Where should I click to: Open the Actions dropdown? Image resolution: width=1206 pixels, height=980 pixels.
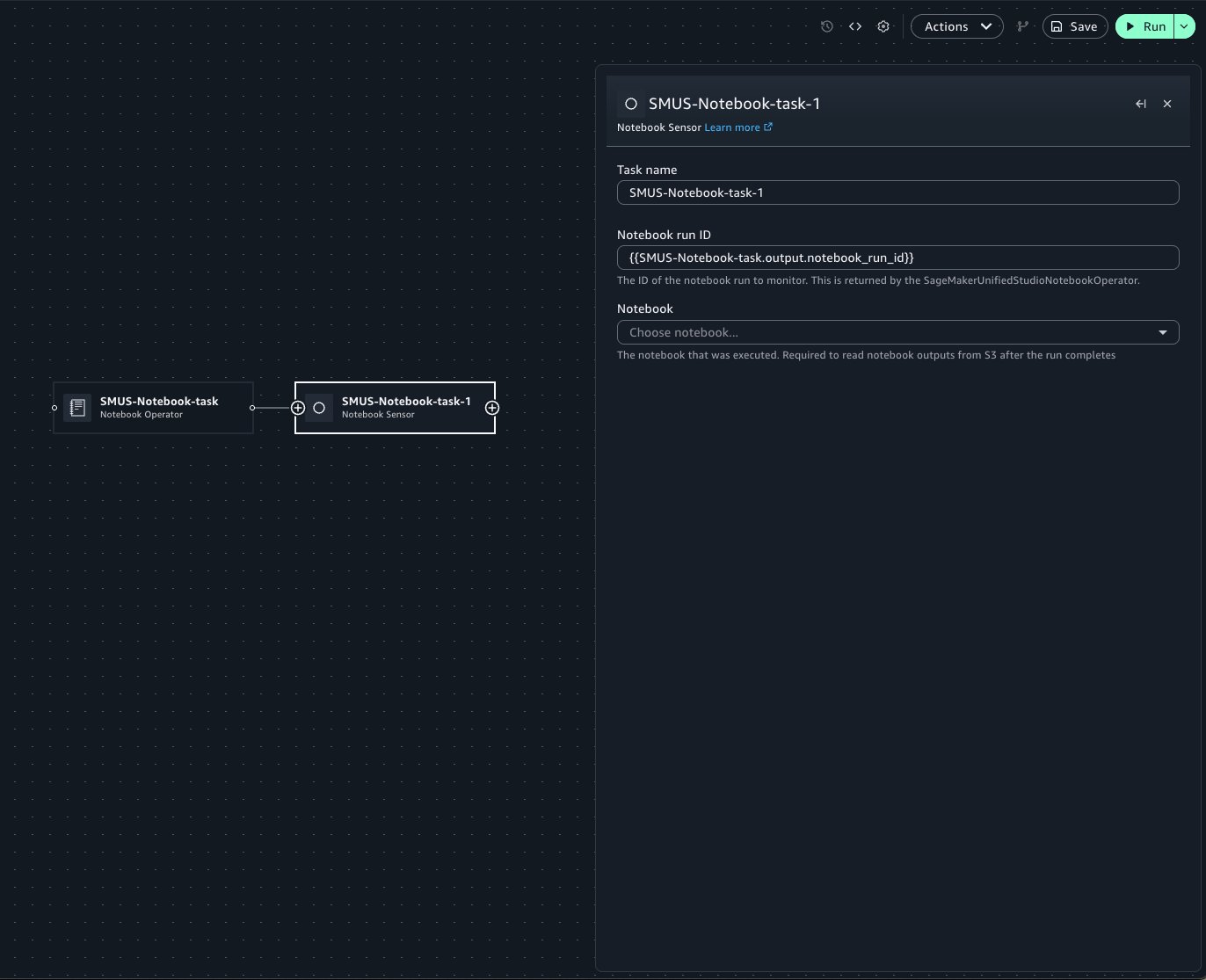956,26
